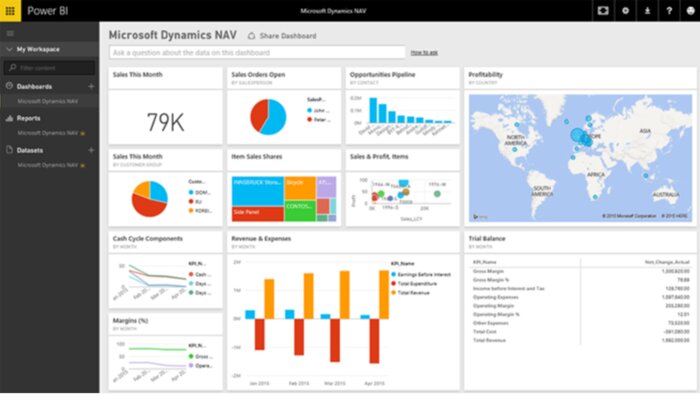Open the settings gear icon
Screen dimensions: 700x394
coord(625,10)
